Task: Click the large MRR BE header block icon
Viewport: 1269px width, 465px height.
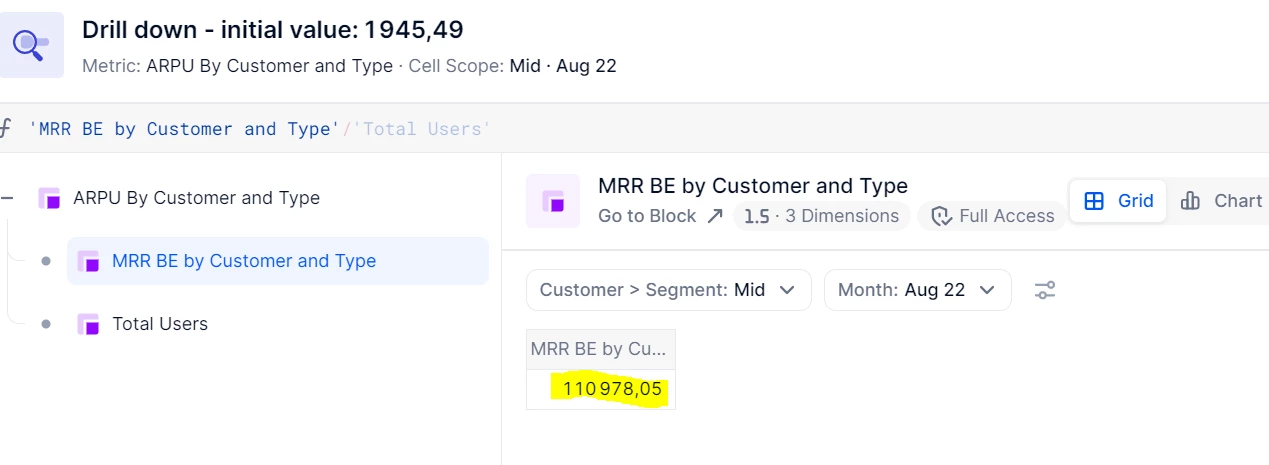Action: (553, 200)
